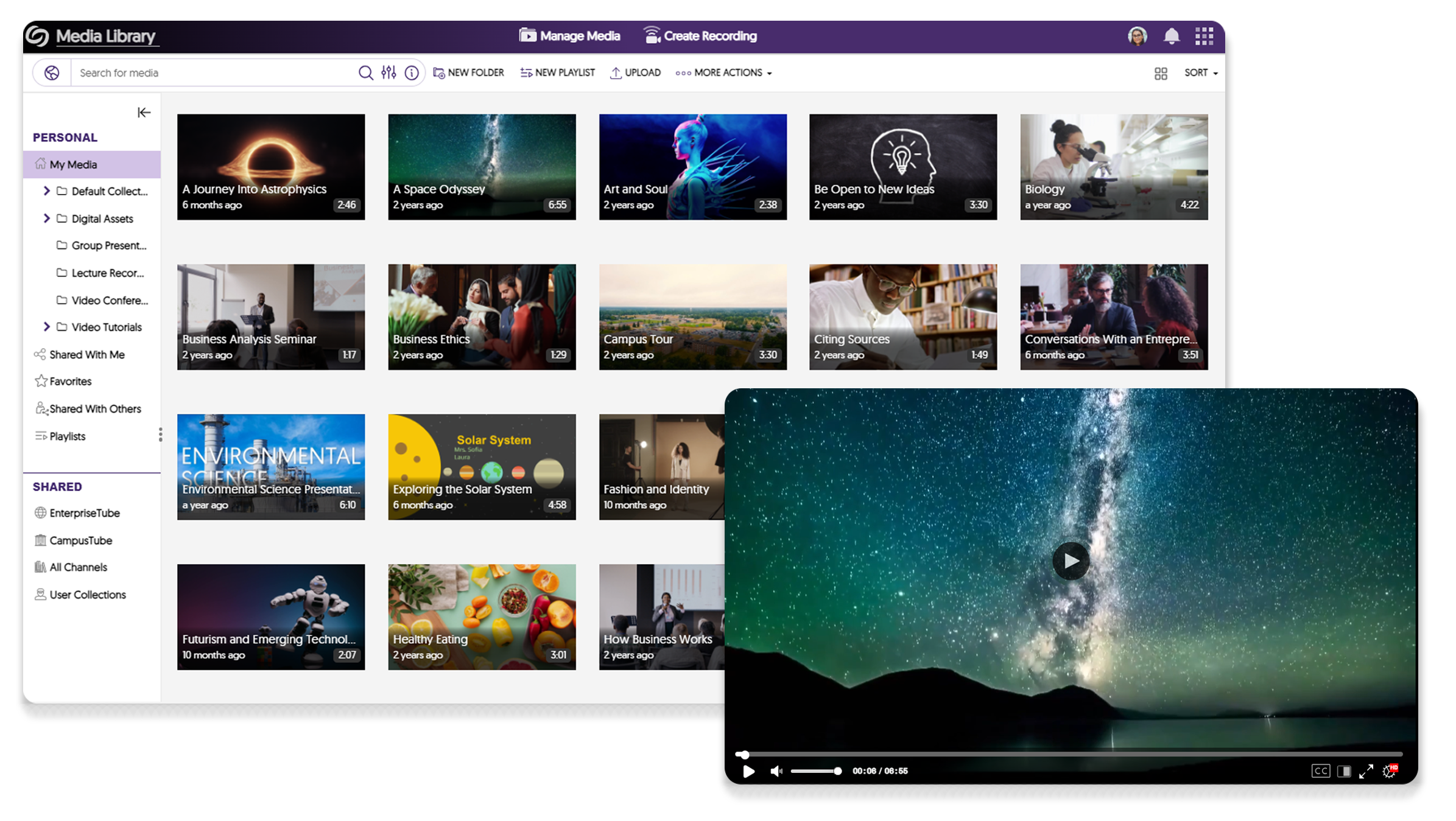1456x821 pixels.
Task: Expand the Video Tutorials folder
Action: [x=45, y=326]
